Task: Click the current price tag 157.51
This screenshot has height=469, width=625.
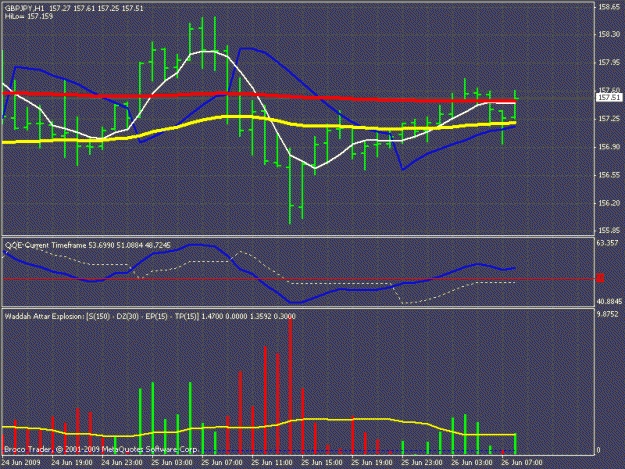Action: tap(609, 98)
